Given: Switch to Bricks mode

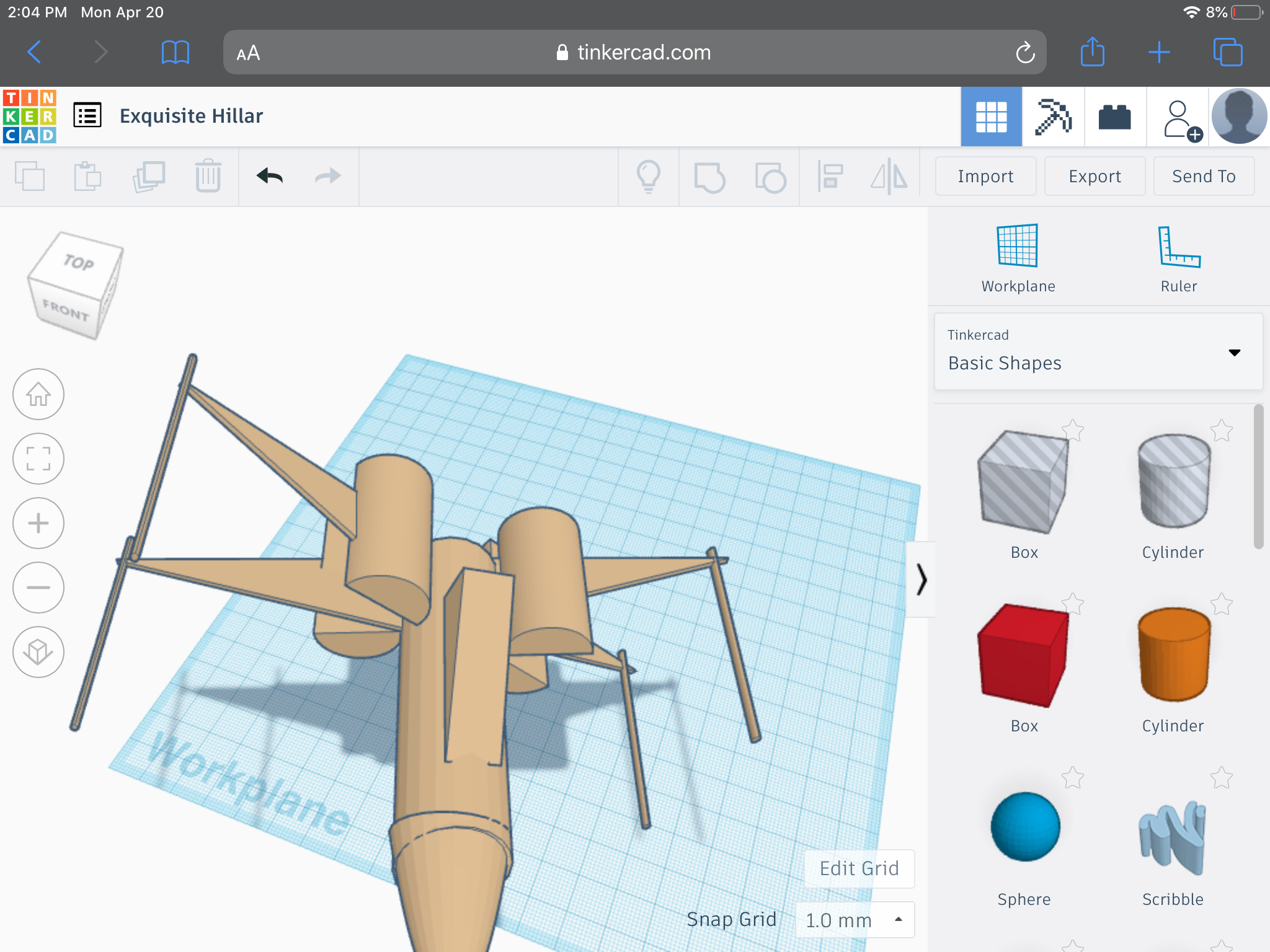Looking at the screenshot, I should click(1115, 117).
